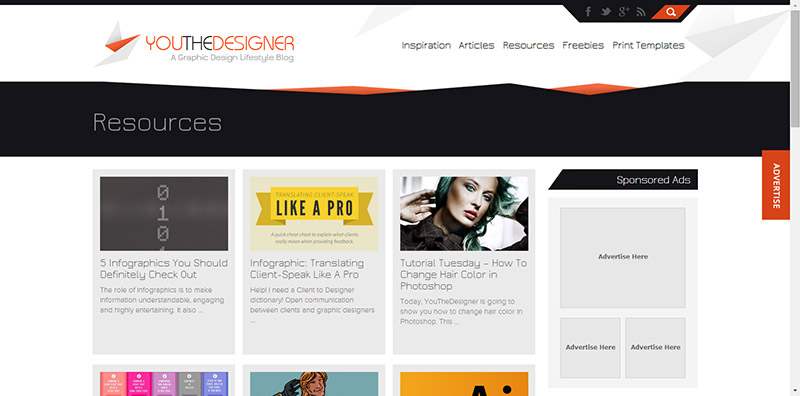
Task: Open the green-haired woman thumbnail
Action: coord(464,213)
